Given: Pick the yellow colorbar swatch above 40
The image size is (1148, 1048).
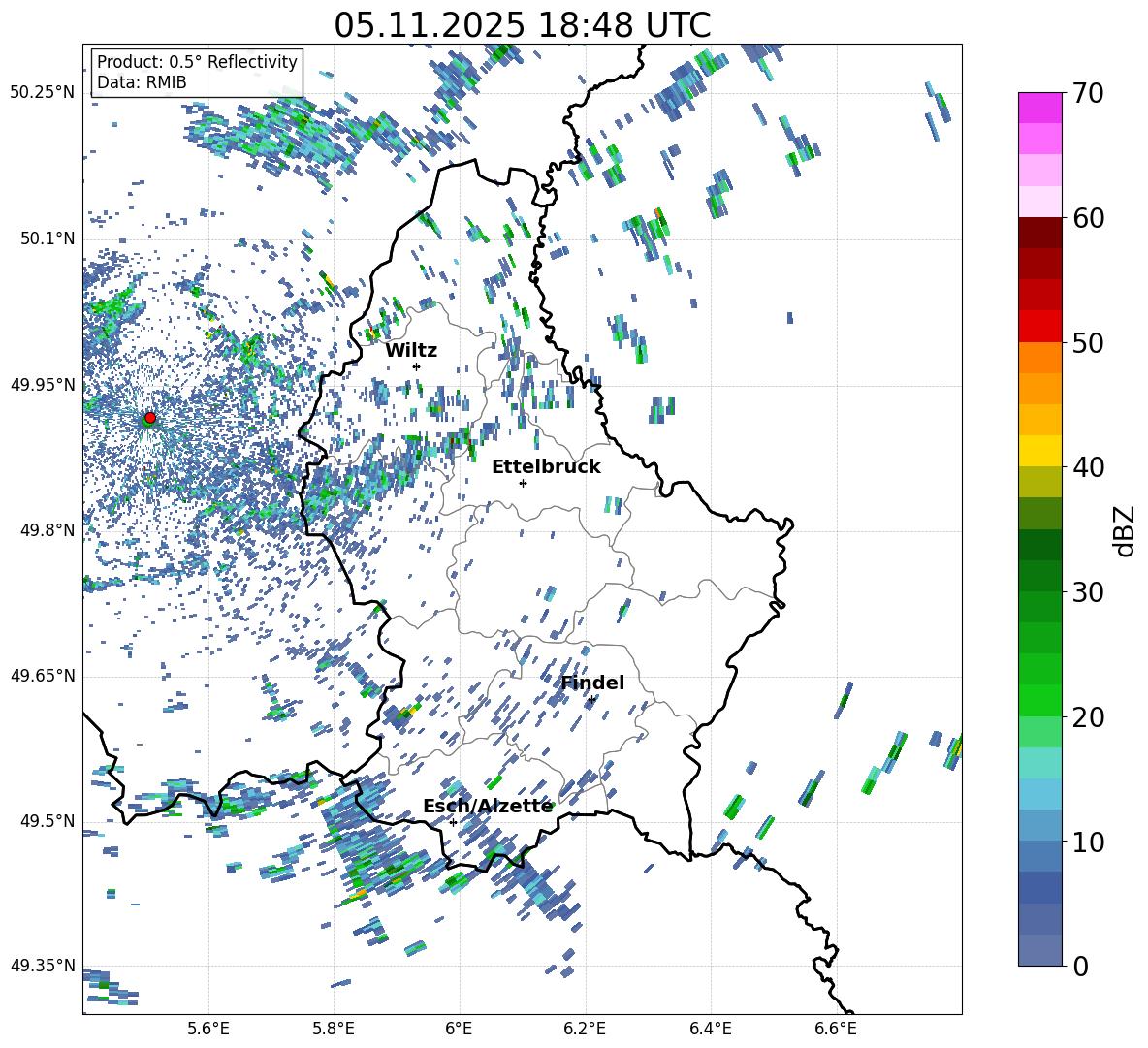Looking at the screenshot, I should click(1040, 451).
